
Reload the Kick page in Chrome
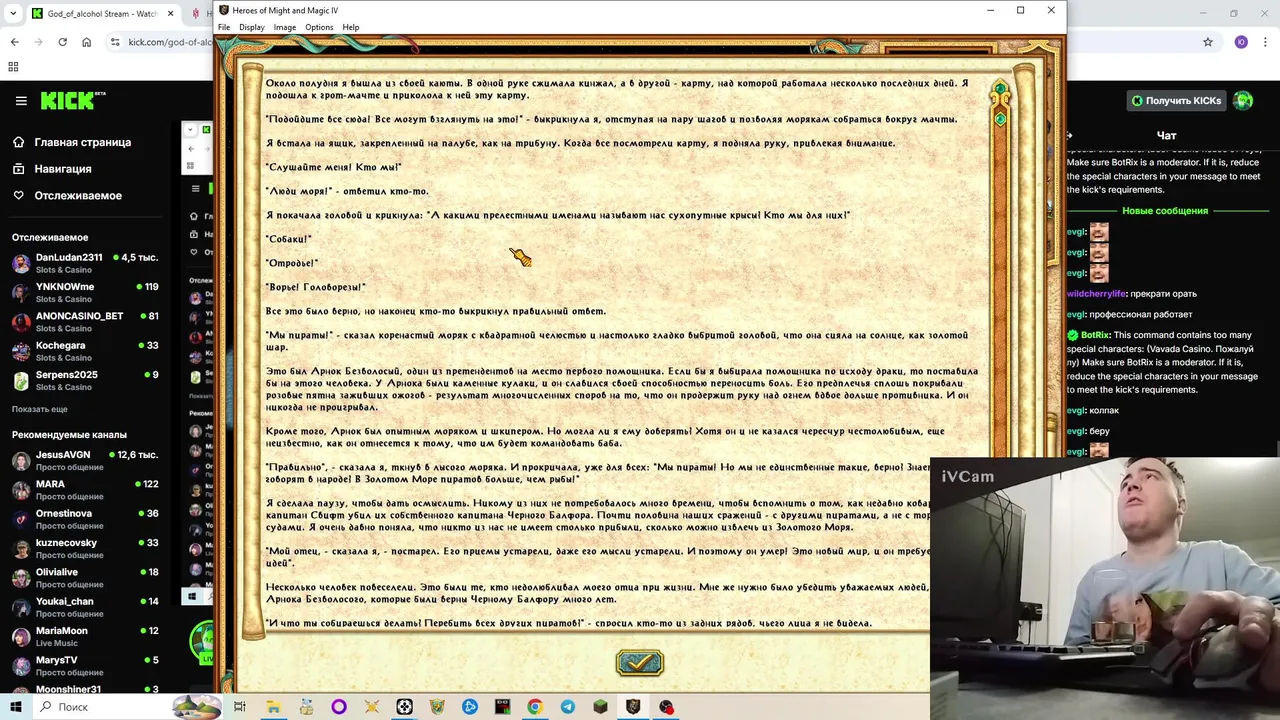tap(62, 42)
